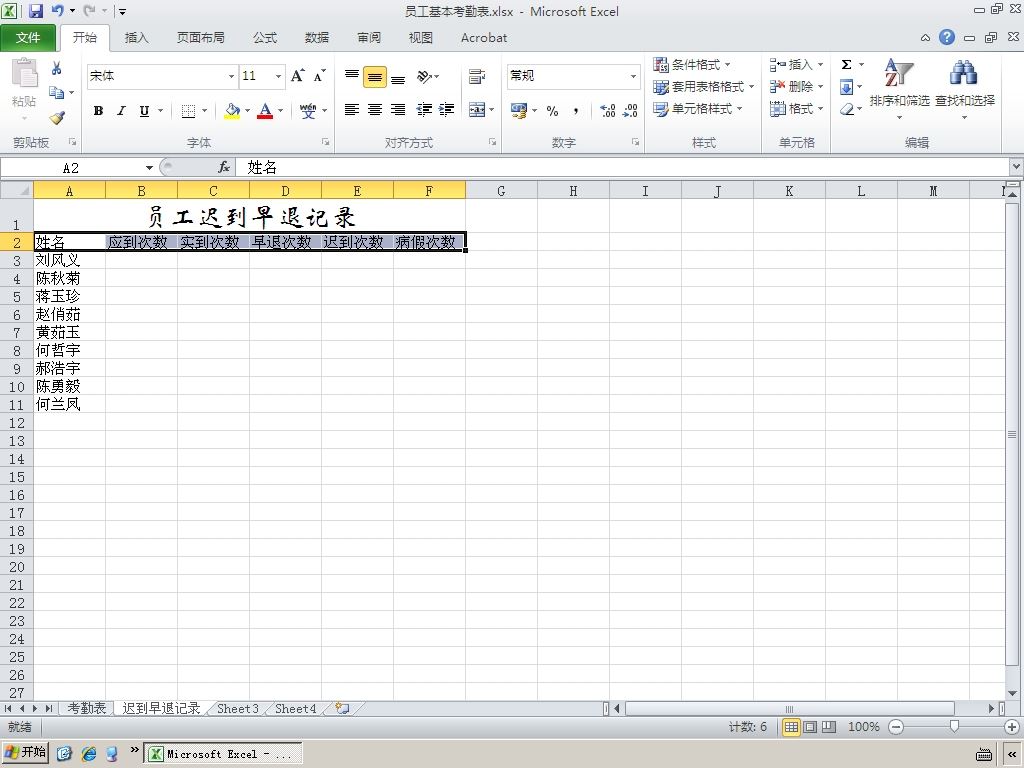This screenshot has width=1024, height=768.
Task: Switch to the Data (数据) tab
Action: click(317, 38)
